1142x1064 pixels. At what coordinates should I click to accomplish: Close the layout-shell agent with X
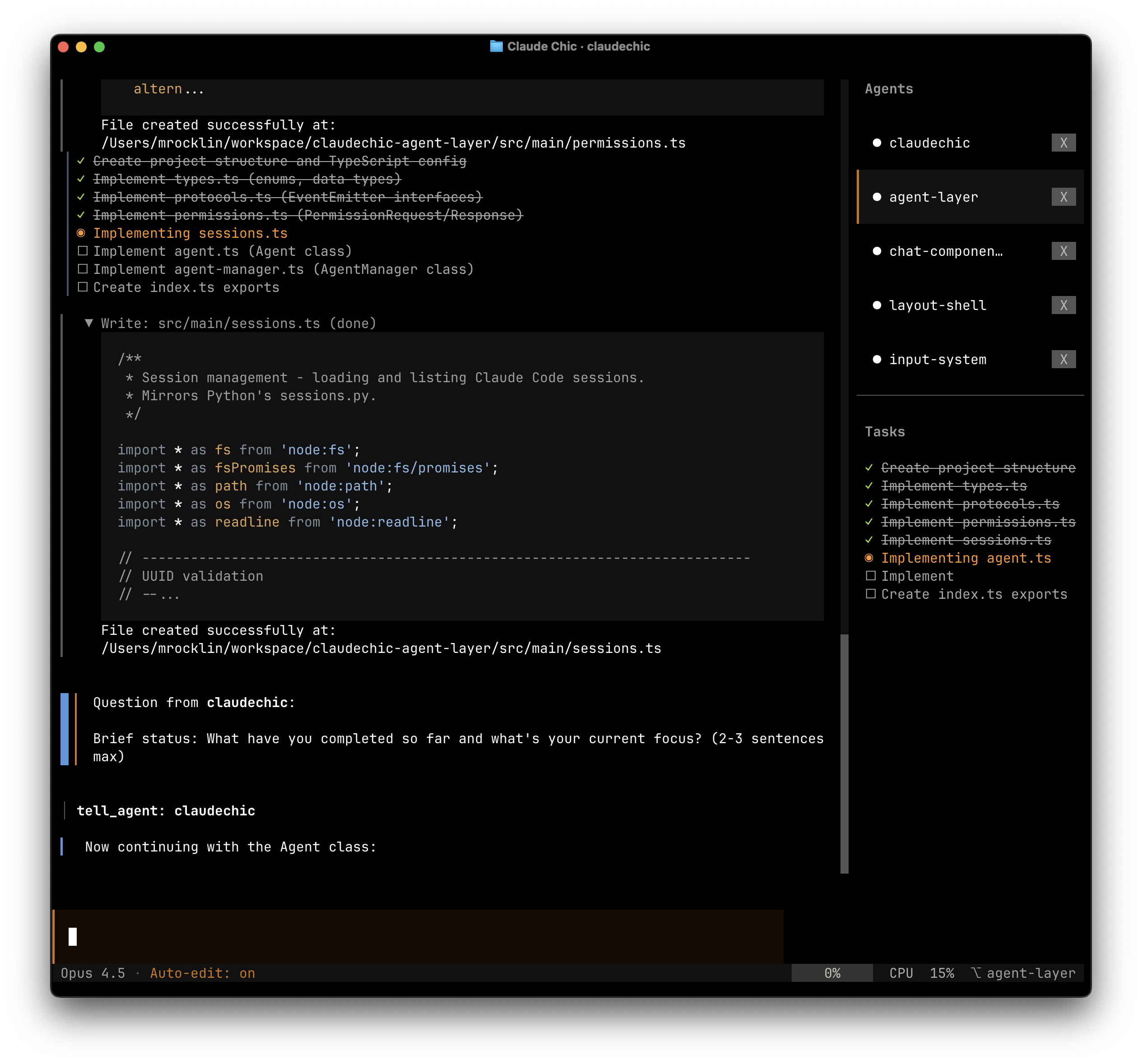(x=1063, y=305)
